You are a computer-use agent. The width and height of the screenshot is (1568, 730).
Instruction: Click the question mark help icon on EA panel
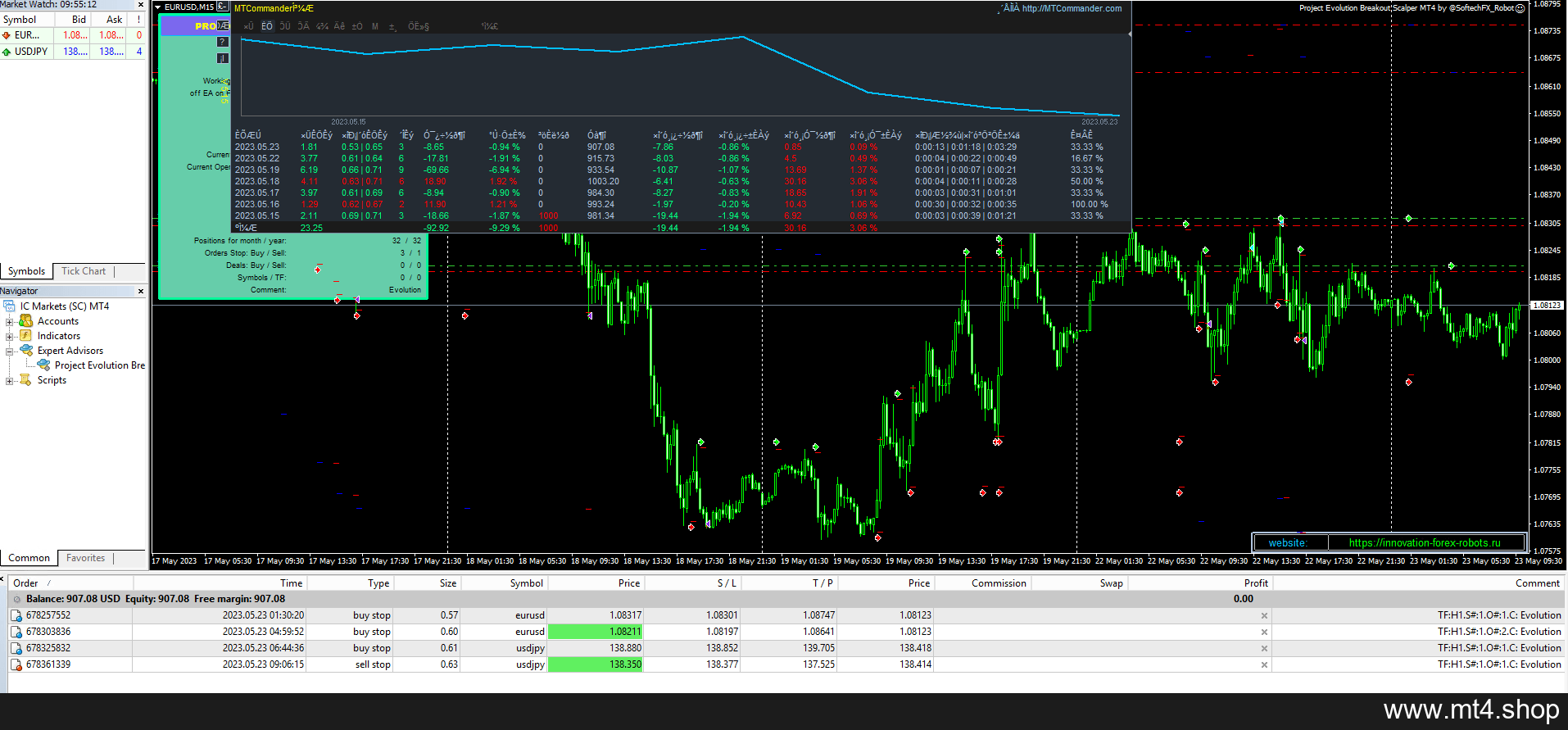222,42
